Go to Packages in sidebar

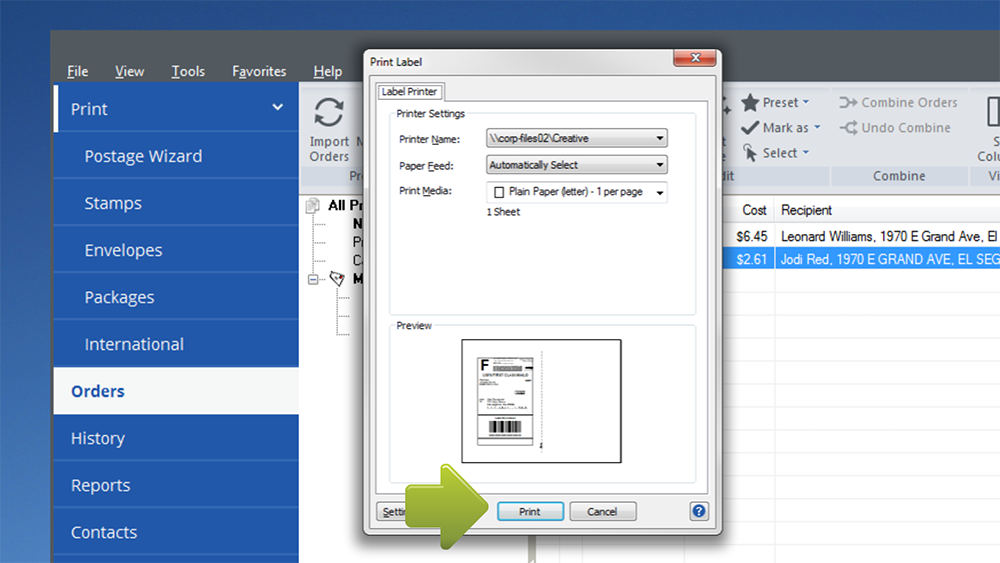pos(176,297)
